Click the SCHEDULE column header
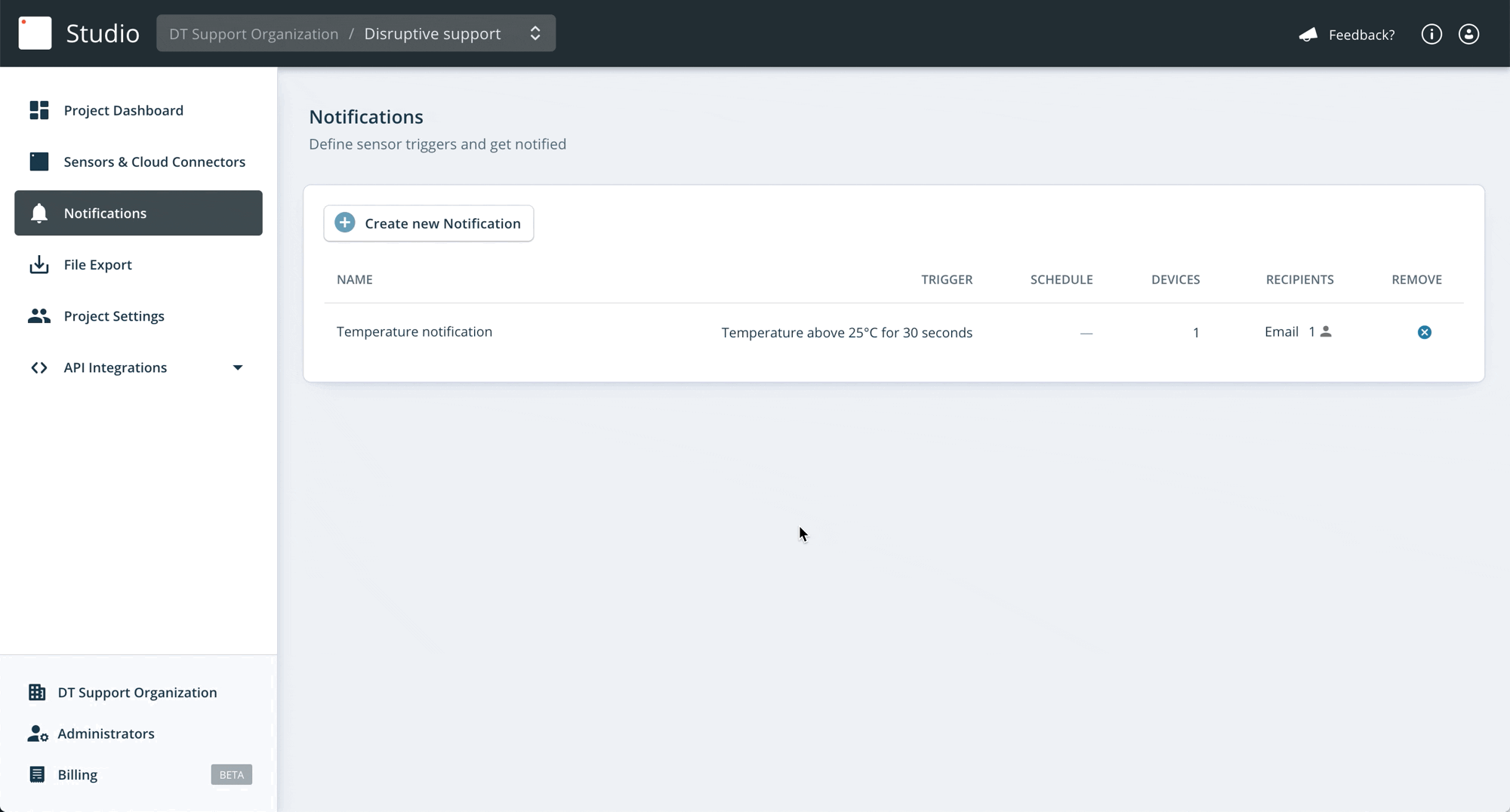 pyautogui.click(x=1062, y=279)
